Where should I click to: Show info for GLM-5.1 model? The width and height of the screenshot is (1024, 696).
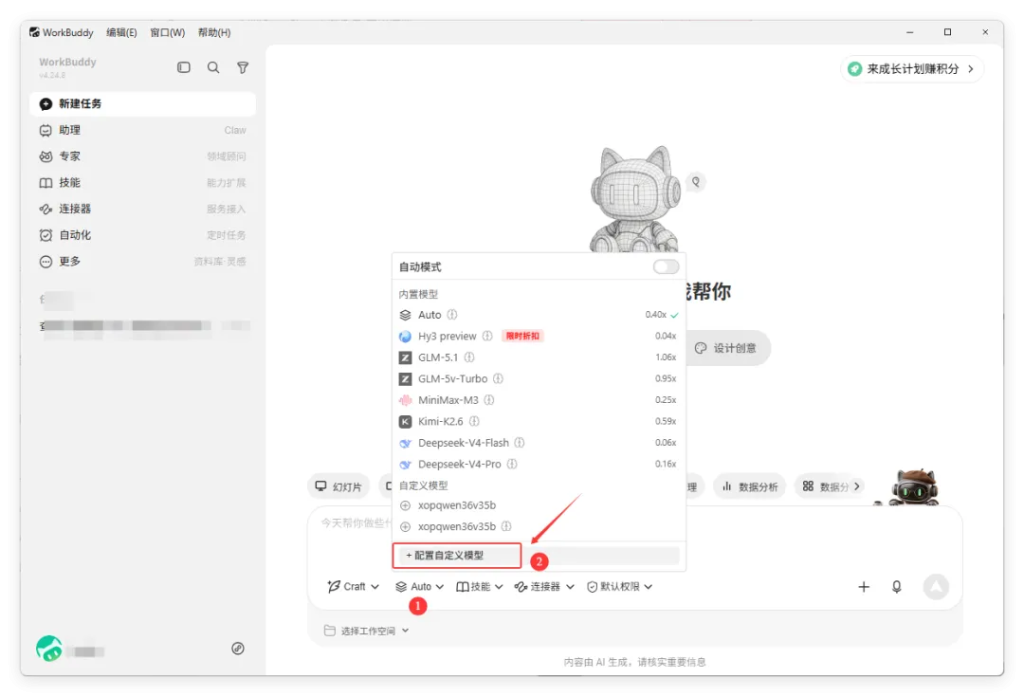pos(469,357)
